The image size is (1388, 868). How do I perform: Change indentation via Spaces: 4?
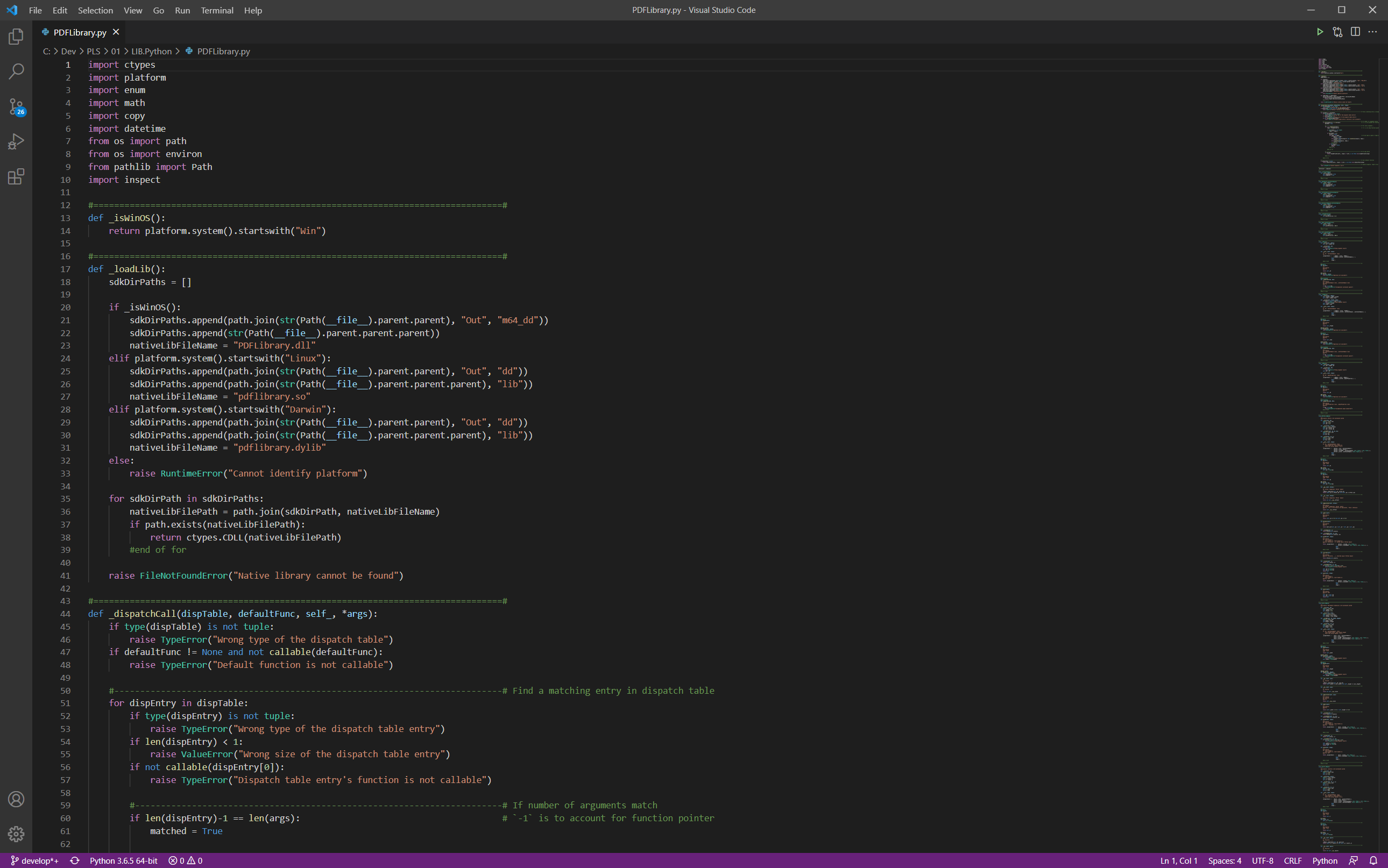coord(1224,860)
